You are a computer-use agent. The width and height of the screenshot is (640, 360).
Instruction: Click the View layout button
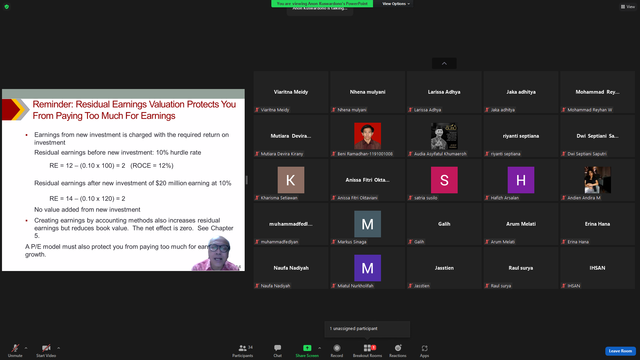tap(628, 7)
